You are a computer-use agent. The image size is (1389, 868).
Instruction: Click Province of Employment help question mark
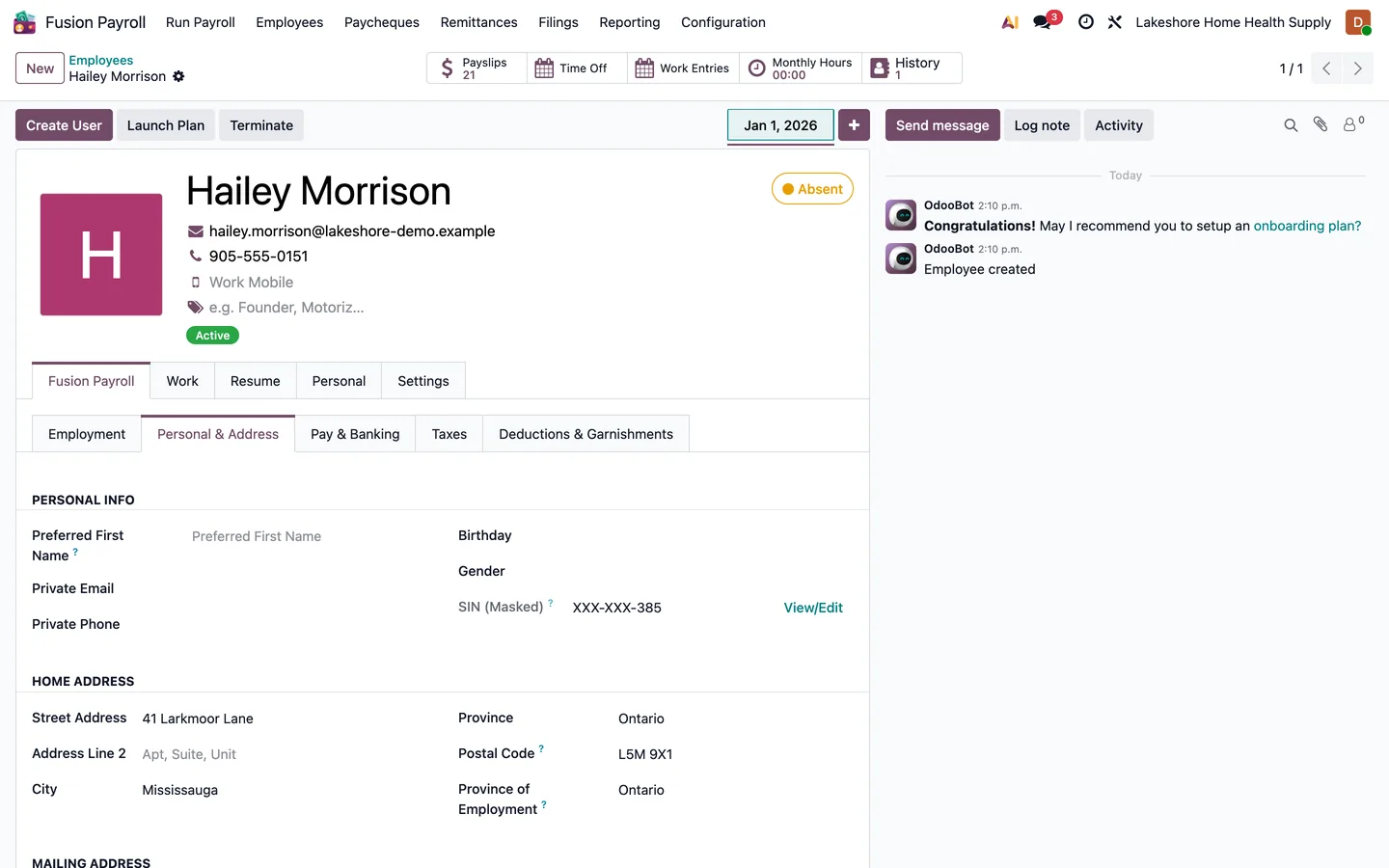coord(544,804)
